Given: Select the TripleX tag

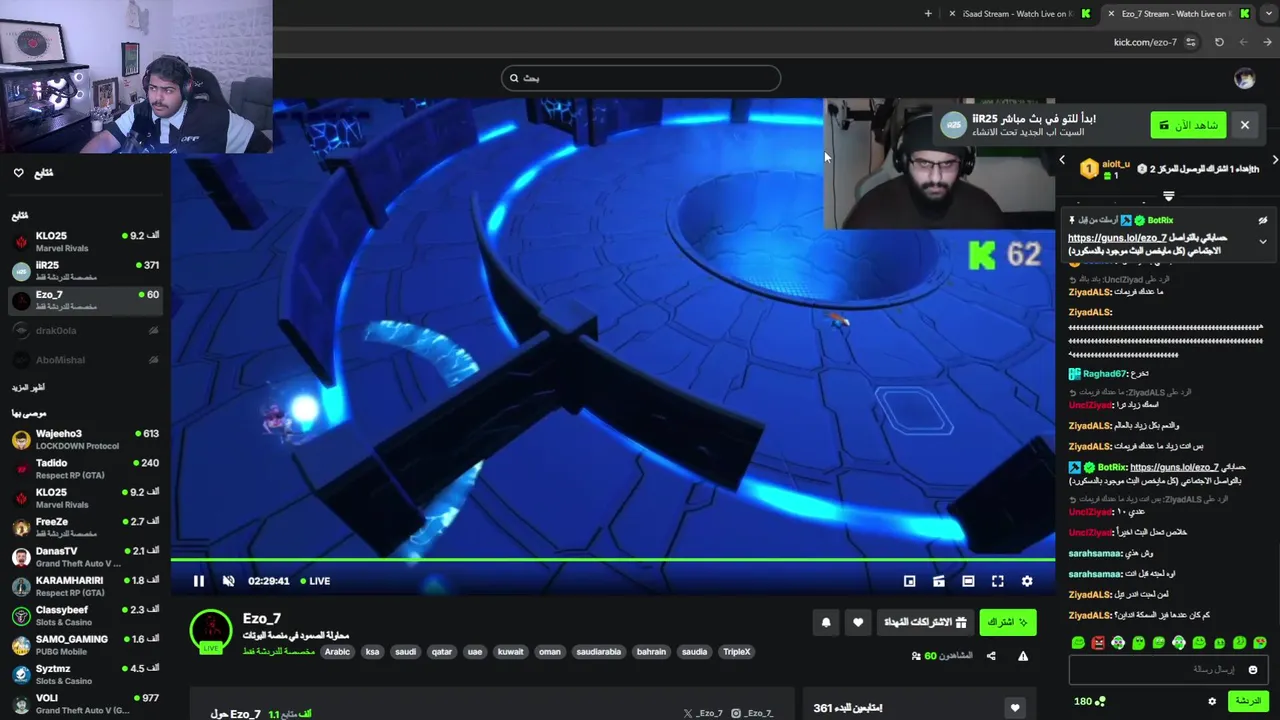Looking at the screenshot, I should pyautogui.click(x=736, y=652).
